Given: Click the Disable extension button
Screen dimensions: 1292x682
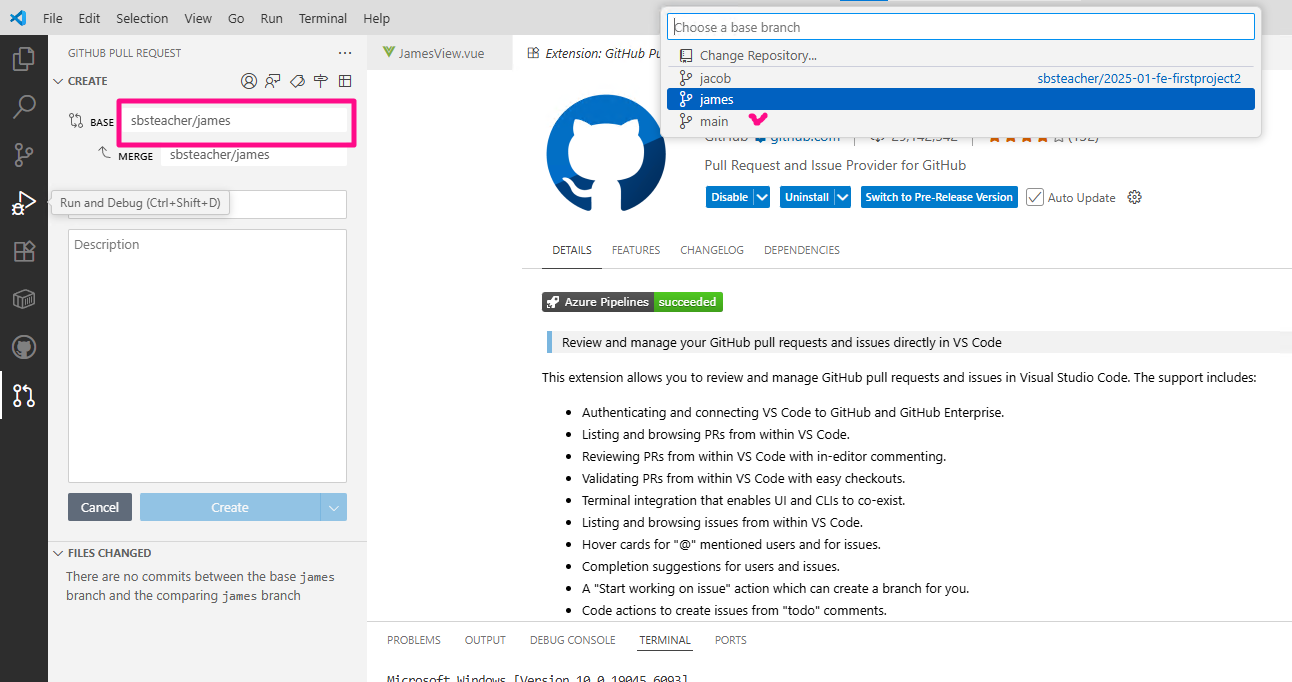Looking at the screenshot, I should pyautogui.click(x=729, y=197).
